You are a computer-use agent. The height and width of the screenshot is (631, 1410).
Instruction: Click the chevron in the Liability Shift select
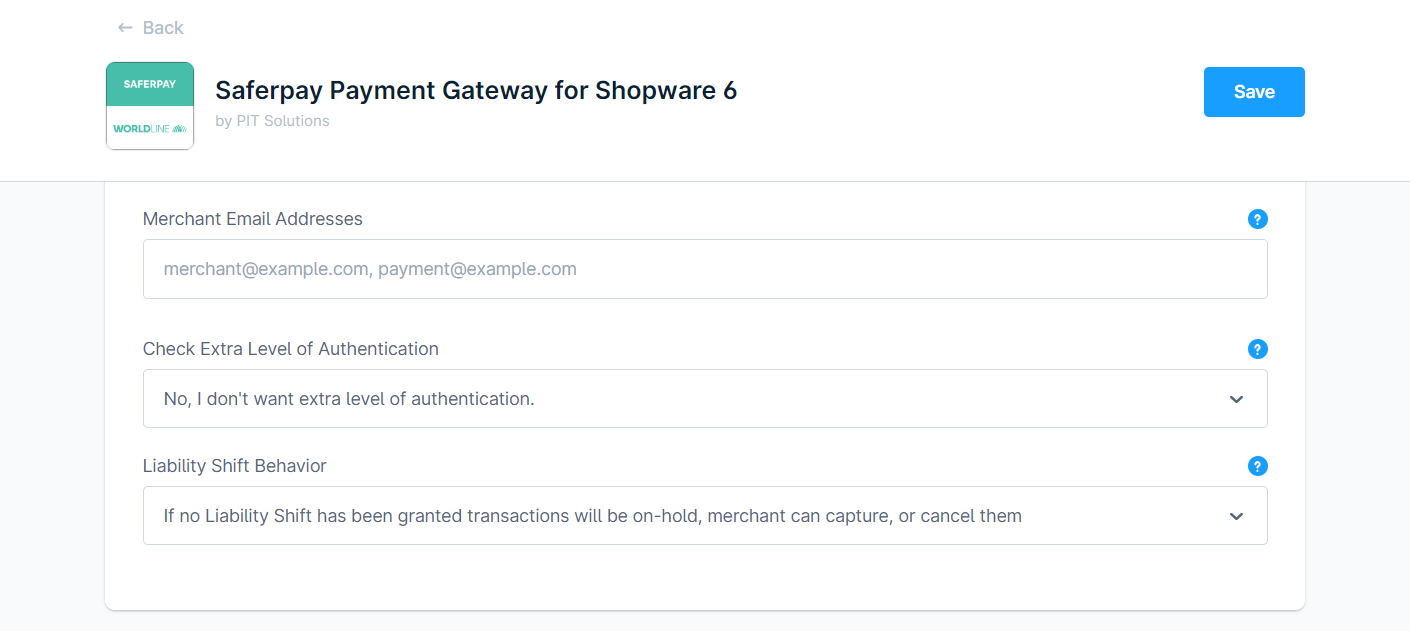click(1237, 516)
